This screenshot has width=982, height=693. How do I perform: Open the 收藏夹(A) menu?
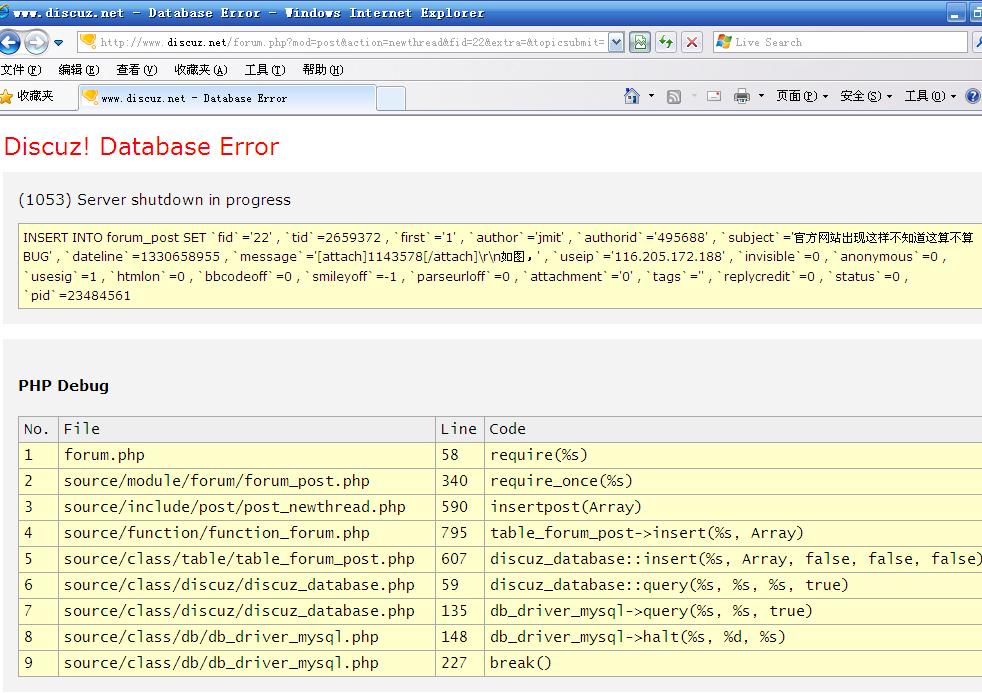coord(200,69)
